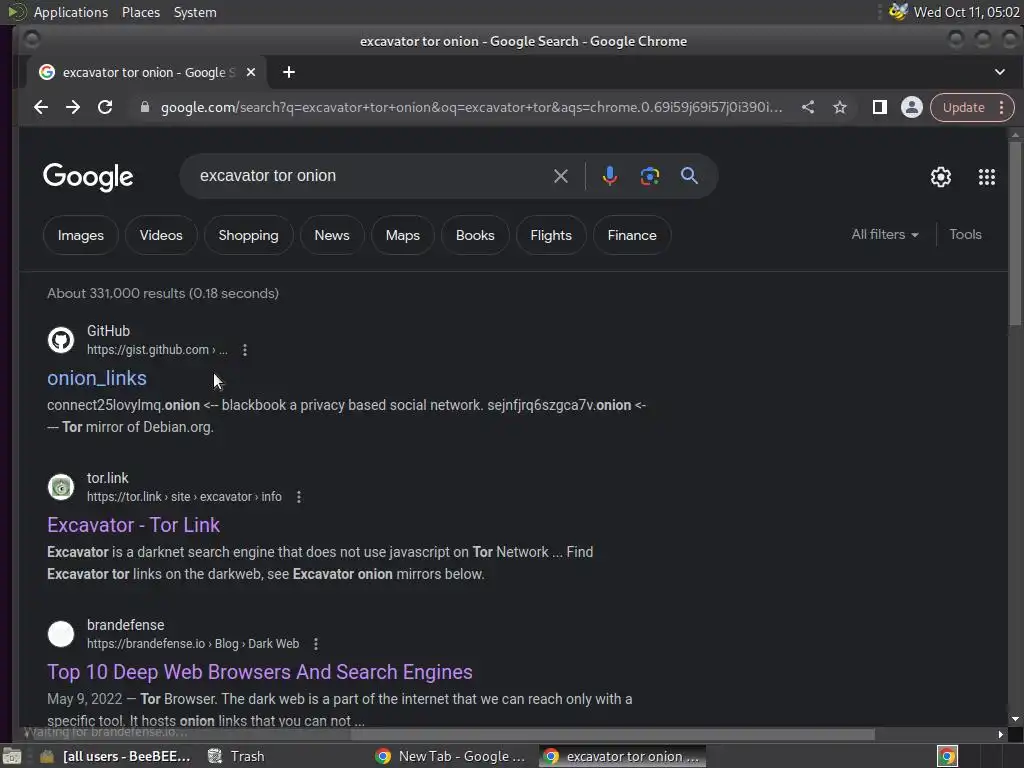View site info via padlock icon
Image resolution: width=1024 pixels, height=768 pixels.
coord(145,107)
